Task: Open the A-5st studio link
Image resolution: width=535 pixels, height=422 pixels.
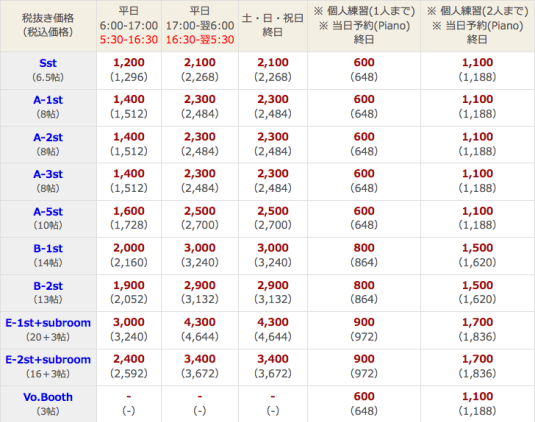Action: 48,212
